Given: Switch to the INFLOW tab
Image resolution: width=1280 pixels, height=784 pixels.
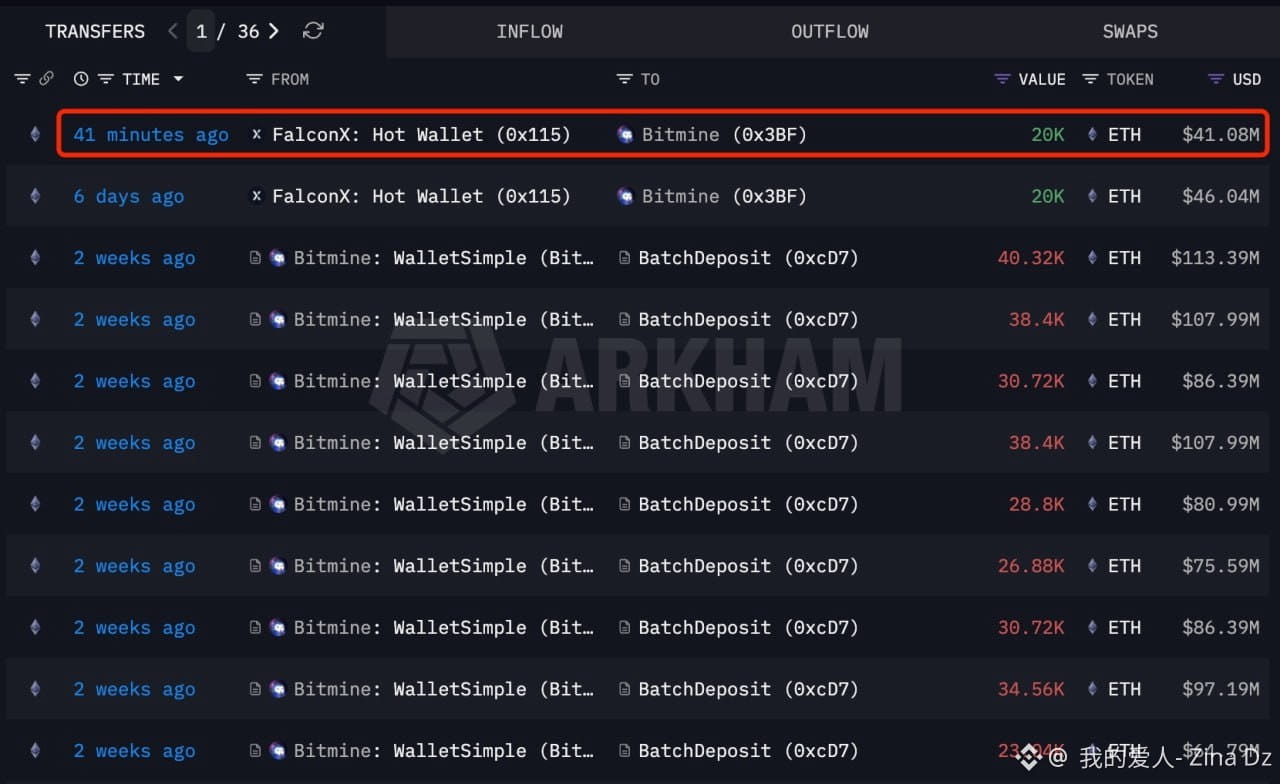Looking at the screenshot, I should point(530,31).
